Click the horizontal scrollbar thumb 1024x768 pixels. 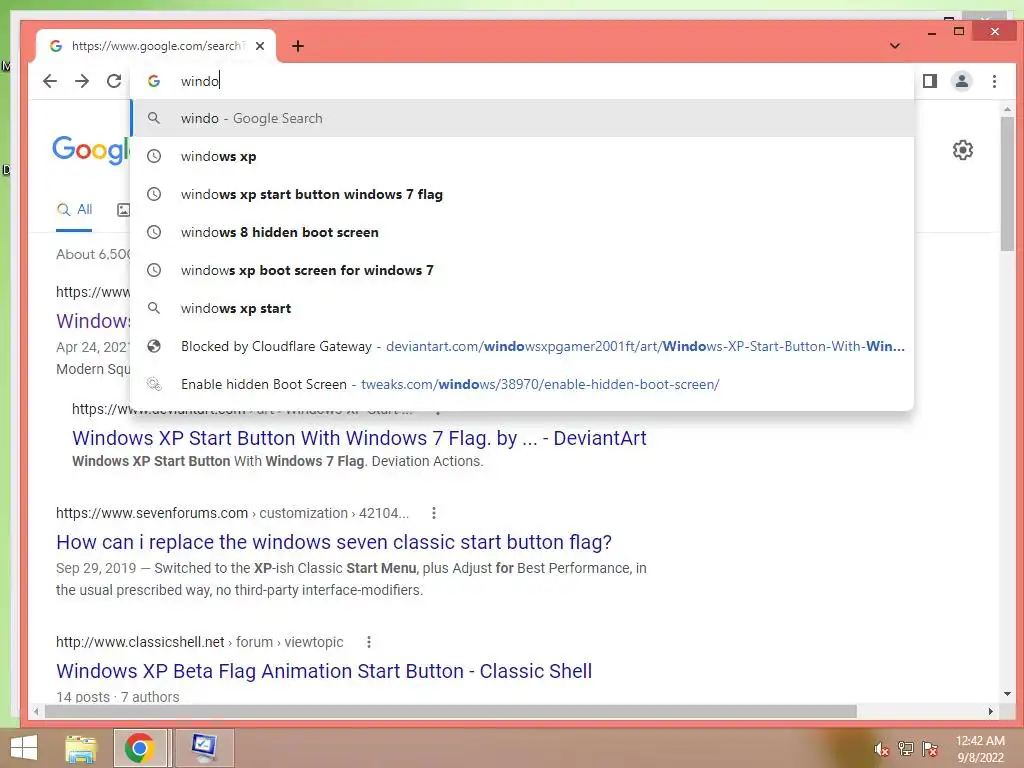point(451,711)
